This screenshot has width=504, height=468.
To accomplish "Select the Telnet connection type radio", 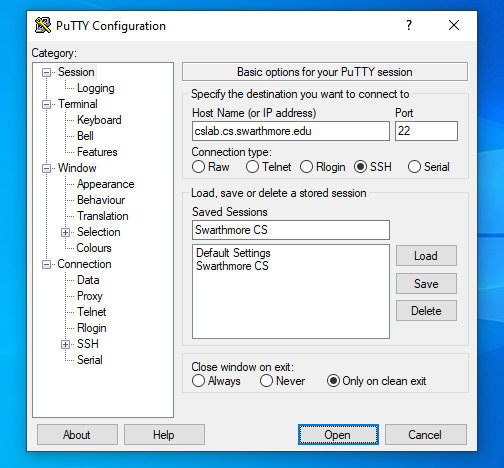I will click(x=252, y=167).
